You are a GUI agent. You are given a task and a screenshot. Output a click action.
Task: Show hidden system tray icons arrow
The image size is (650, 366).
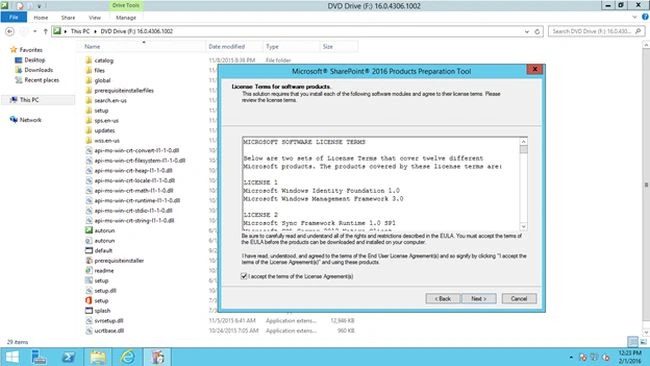tap(571, 357)
